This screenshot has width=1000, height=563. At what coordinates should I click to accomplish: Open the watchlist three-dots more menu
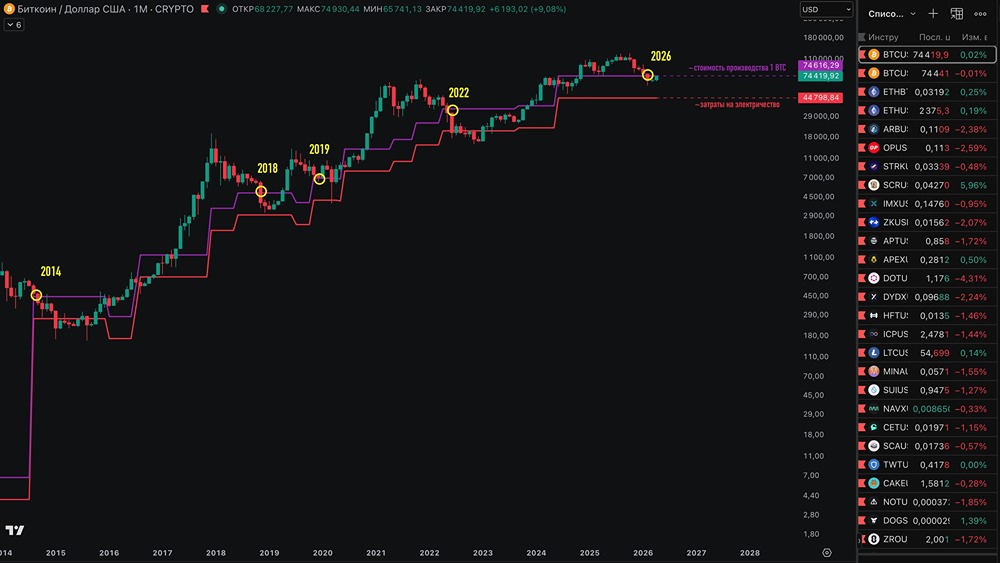coord(980,13)
